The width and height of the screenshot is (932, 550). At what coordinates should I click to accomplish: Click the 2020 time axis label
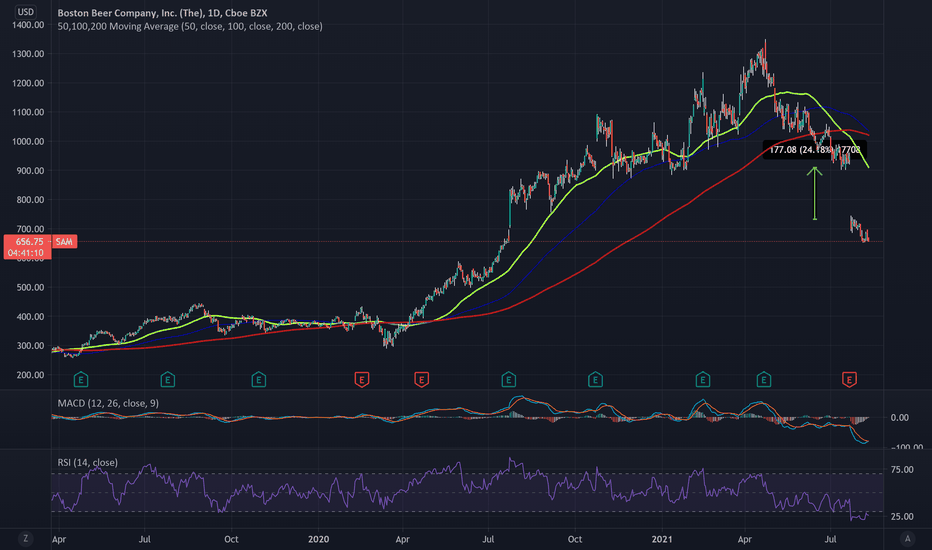tap(319, 539)
